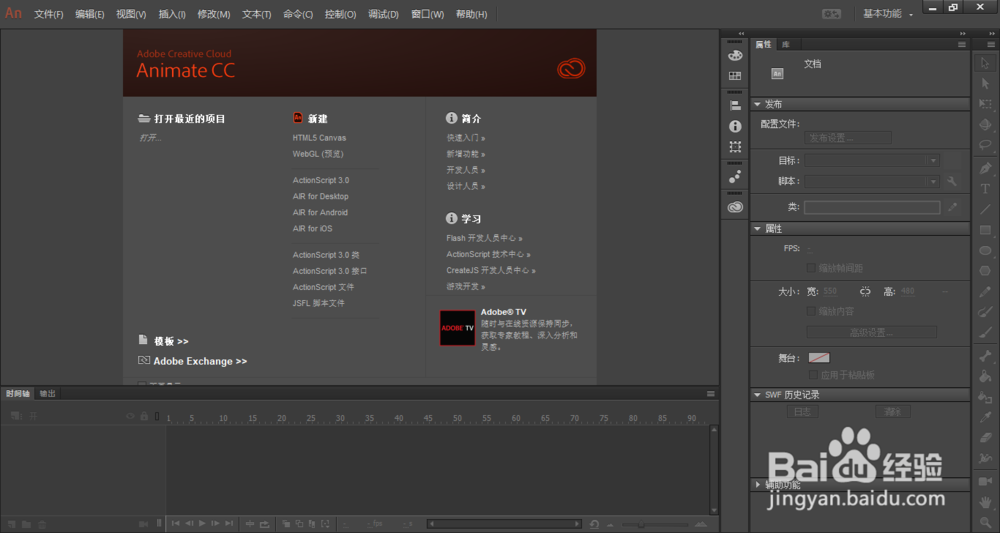Open the 模板 templates link
This screenshot has height=533, width=1000.
pos(171,341)
